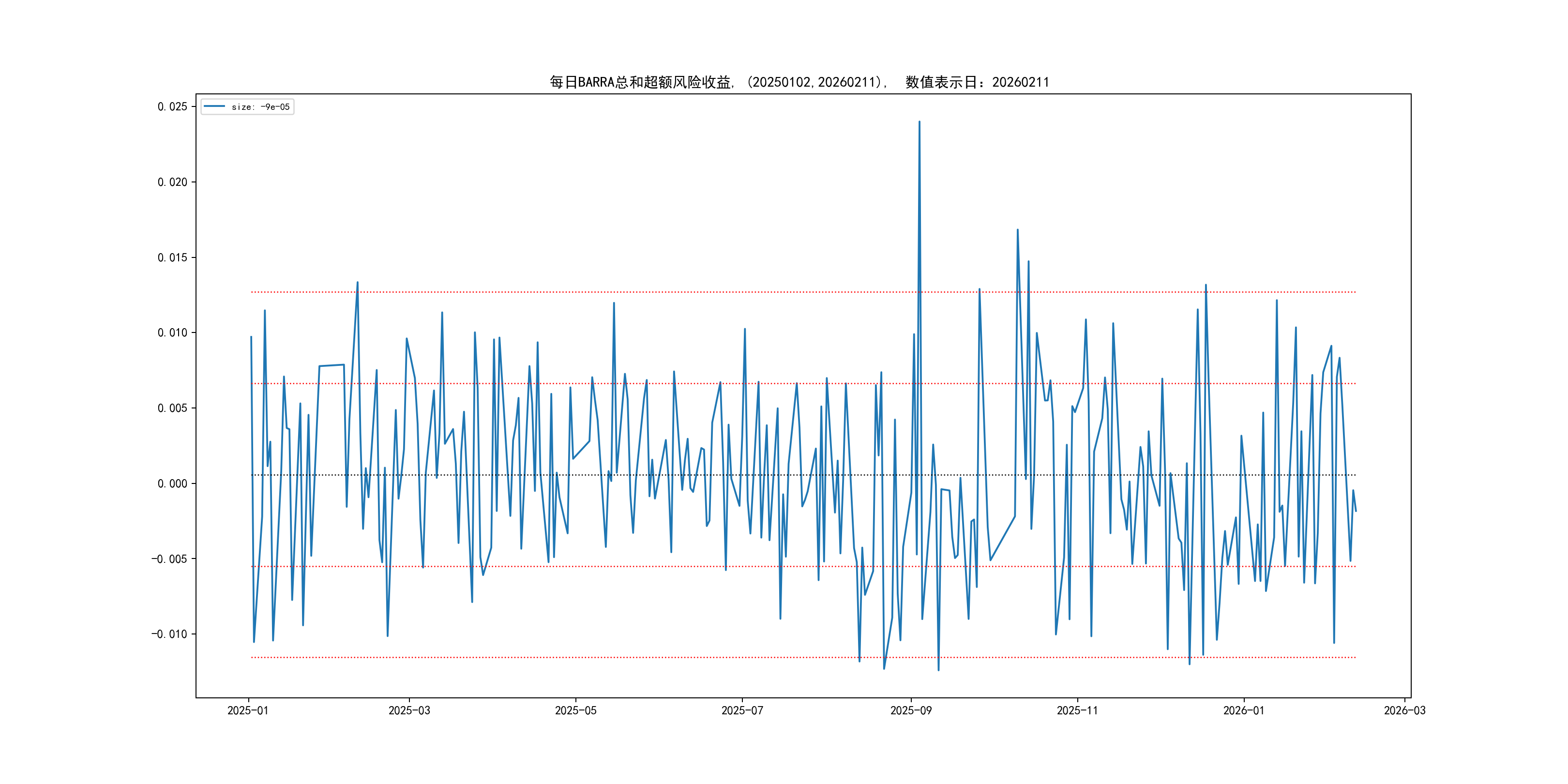This screenshot has width=1568, height=784.
Task: Click the 0.020 y-axis tick label
Action: pos(172,182)
